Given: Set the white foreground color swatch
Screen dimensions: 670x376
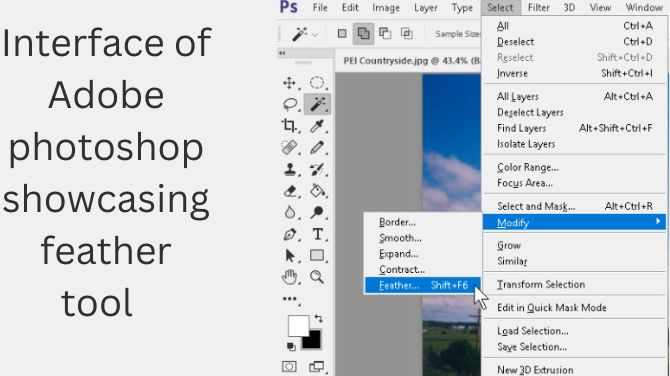Looking at the screenshot, I should point(298,326).
